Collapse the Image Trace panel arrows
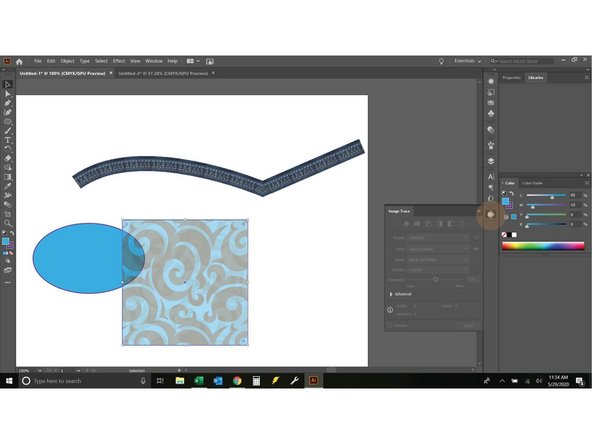Image resolution: width=592 pixels, height=444 pixels. (x=479, y=211)
